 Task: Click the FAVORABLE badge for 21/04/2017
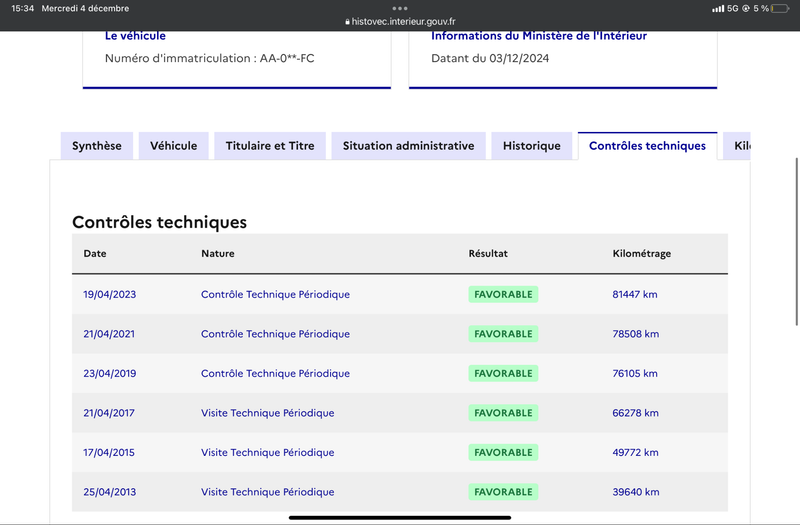click(x=504, y=413)
